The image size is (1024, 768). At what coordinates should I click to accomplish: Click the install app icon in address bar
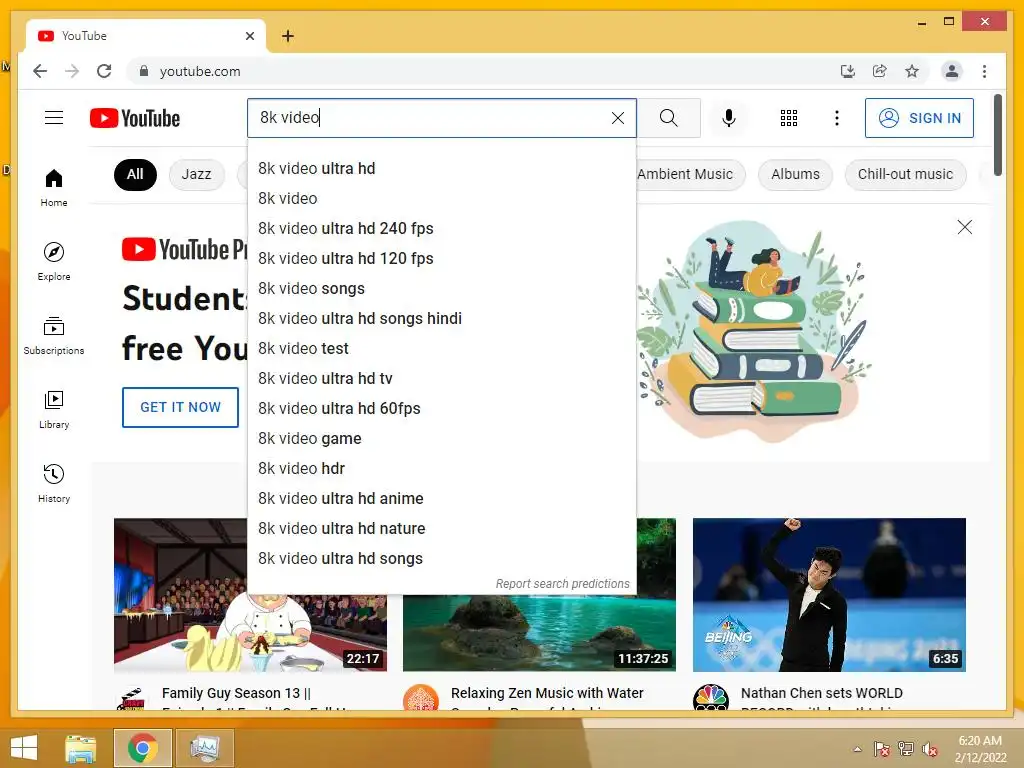pos(848,71)
